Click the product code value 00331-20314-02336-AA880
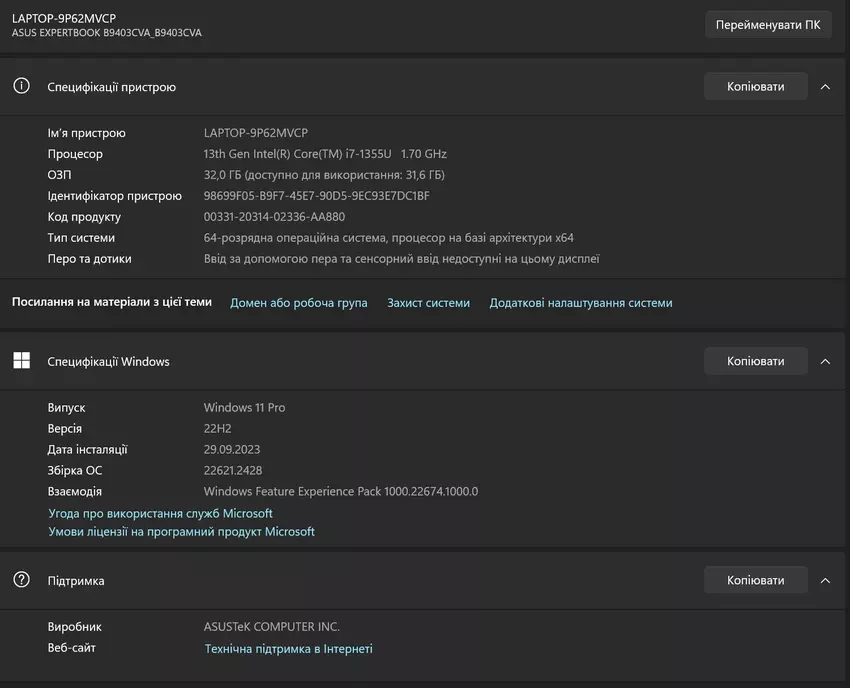This screenshot has width=850, height=688. pyautogui.click(x=274, y=217)
